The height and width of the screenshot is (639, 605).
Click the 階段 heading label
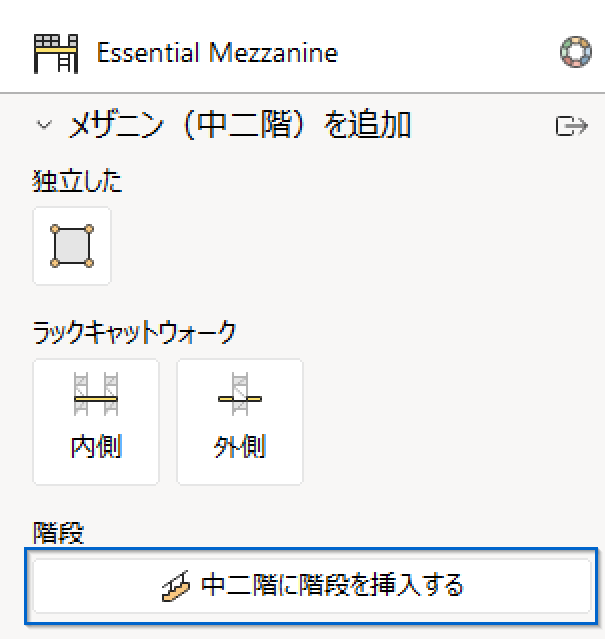[x=58, y=532]
